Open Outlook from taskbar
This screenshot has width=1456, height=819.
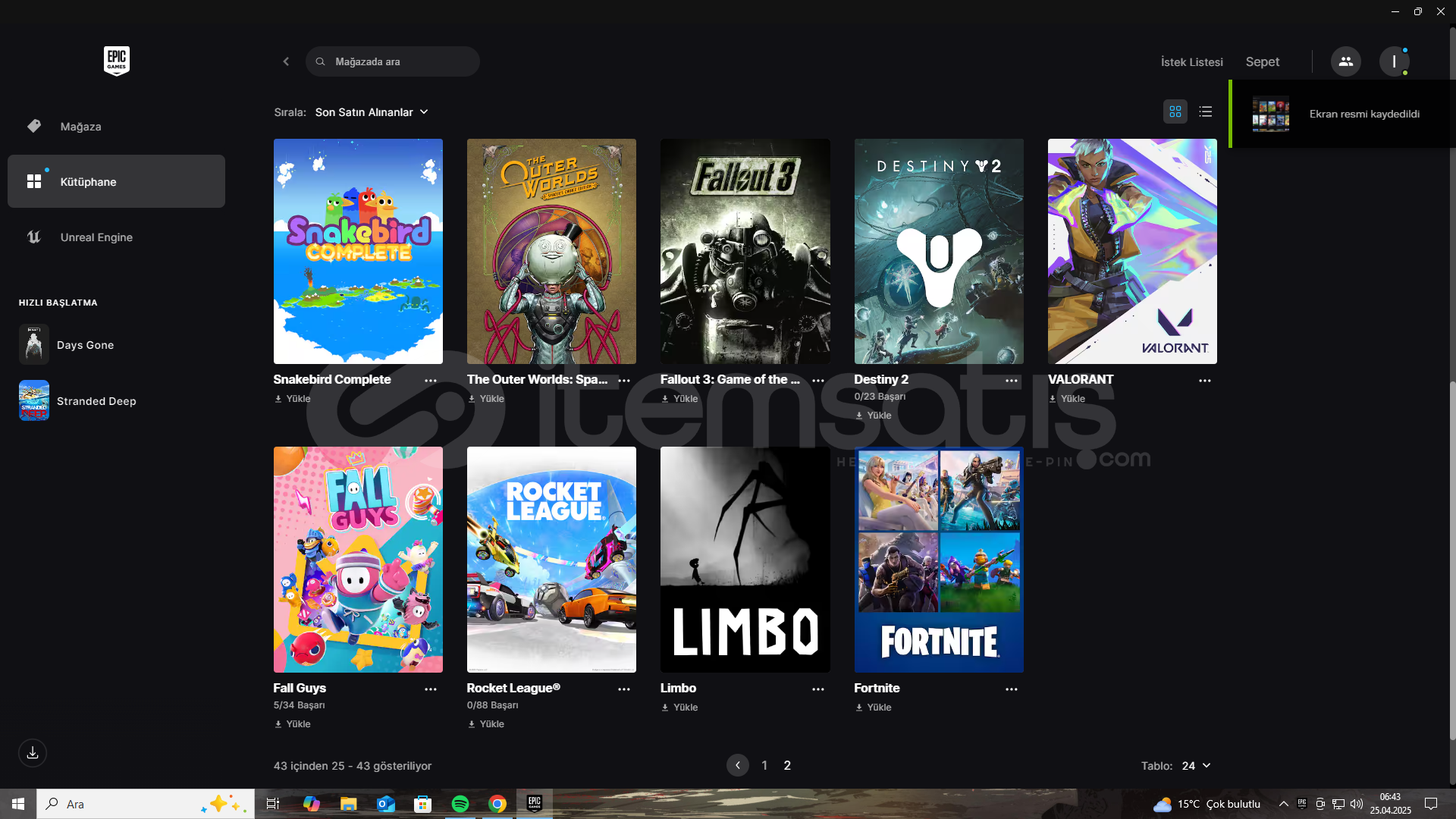tap(386, 804)
